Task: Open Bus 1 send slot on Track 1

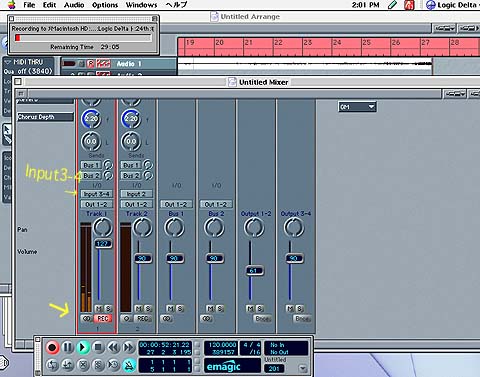Action: tap(91, 165)
